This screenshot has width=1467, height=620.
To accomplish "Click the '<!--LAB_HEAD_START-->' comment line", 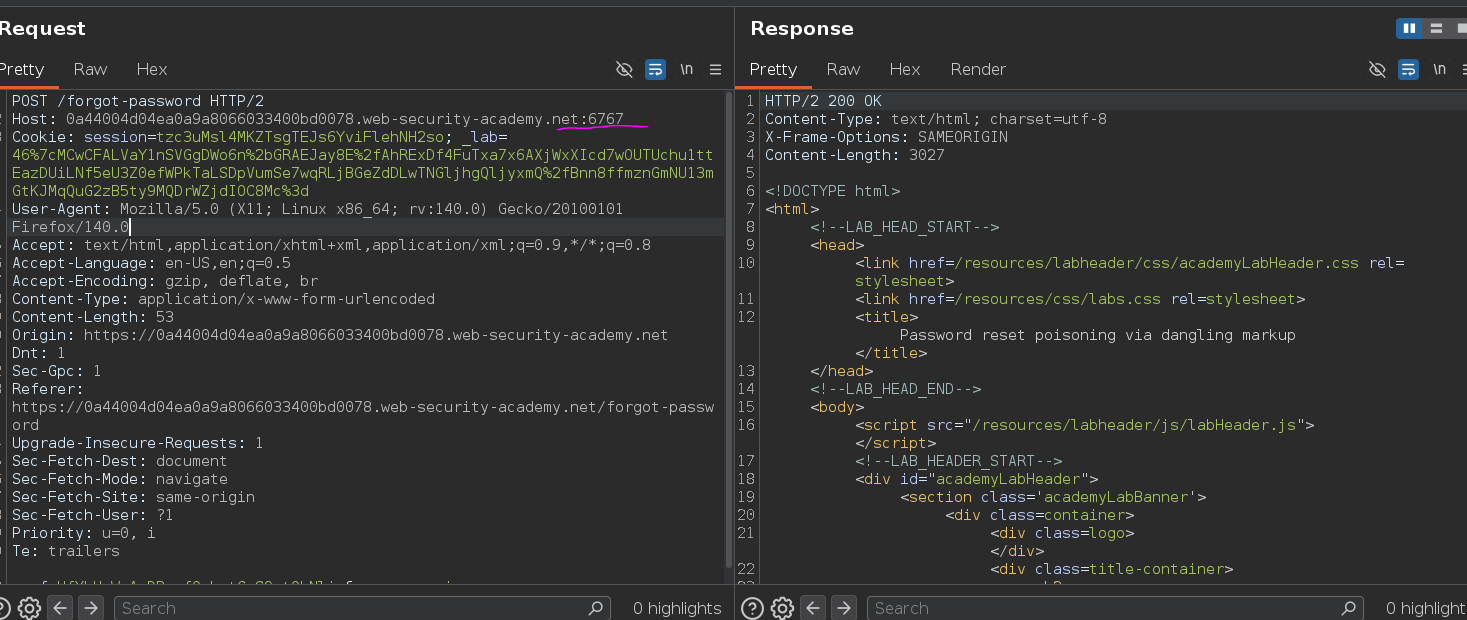I will [x=905, y=227].
